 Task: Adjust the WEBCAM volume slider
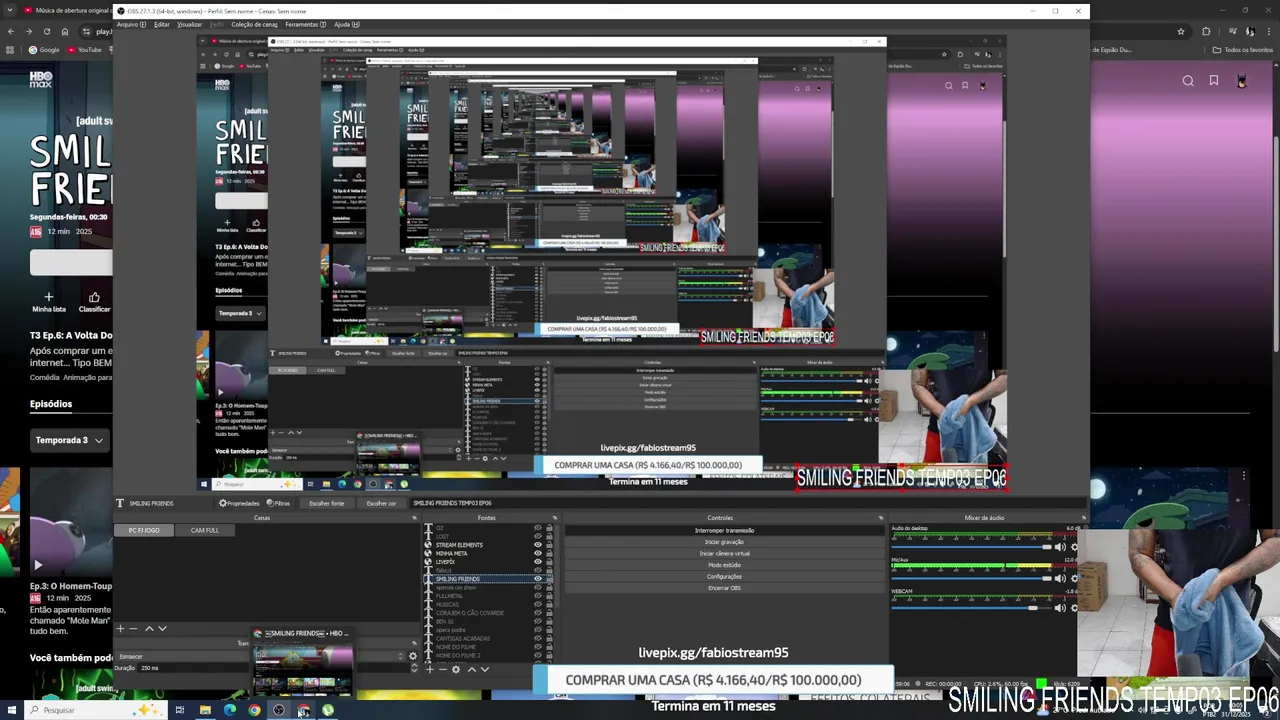point(970,608)
